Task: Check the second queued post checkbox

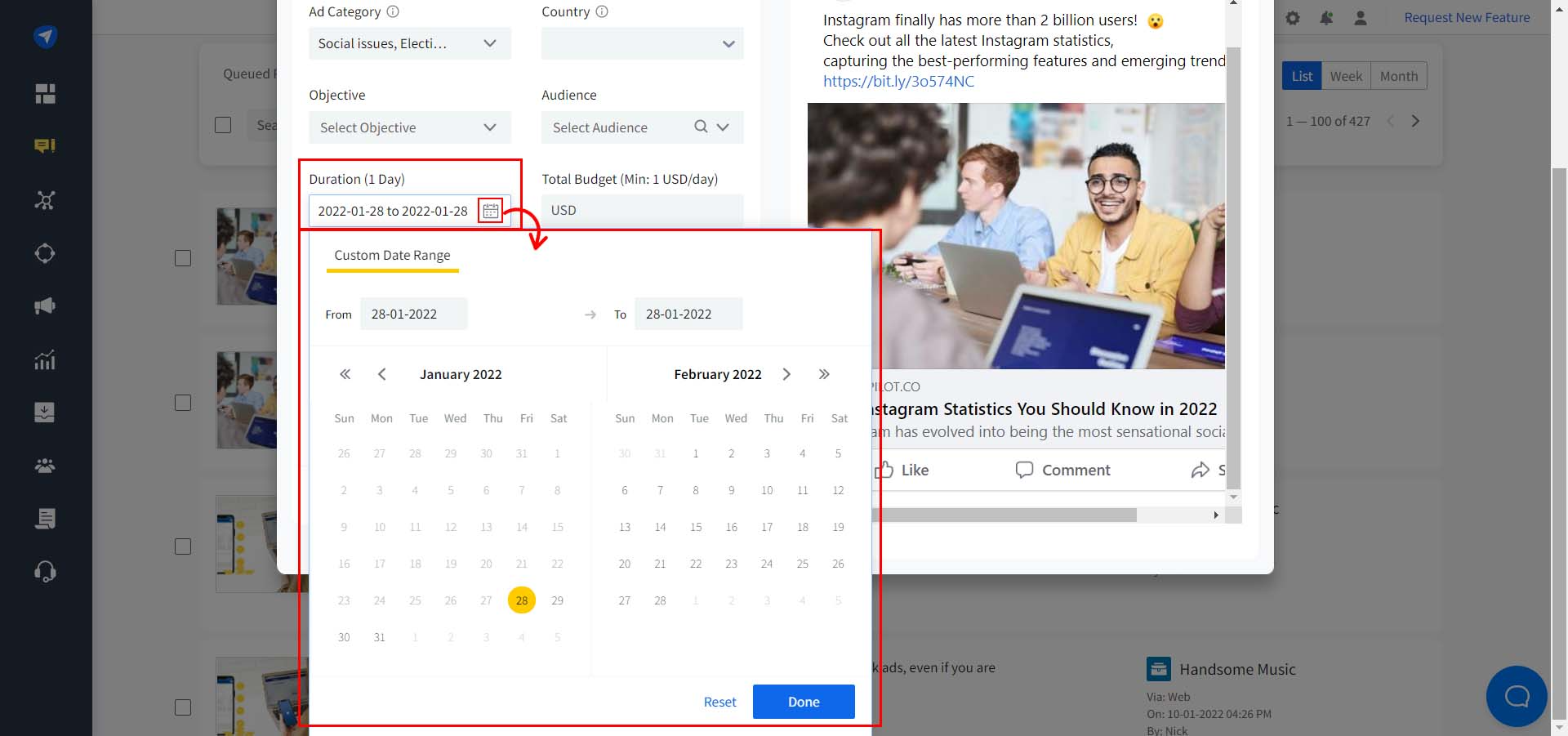Action: (x=183, y=403)
